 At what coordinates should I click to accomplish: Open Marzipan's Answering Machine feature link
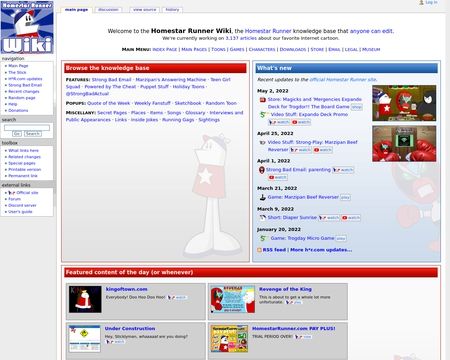[171, 80]
